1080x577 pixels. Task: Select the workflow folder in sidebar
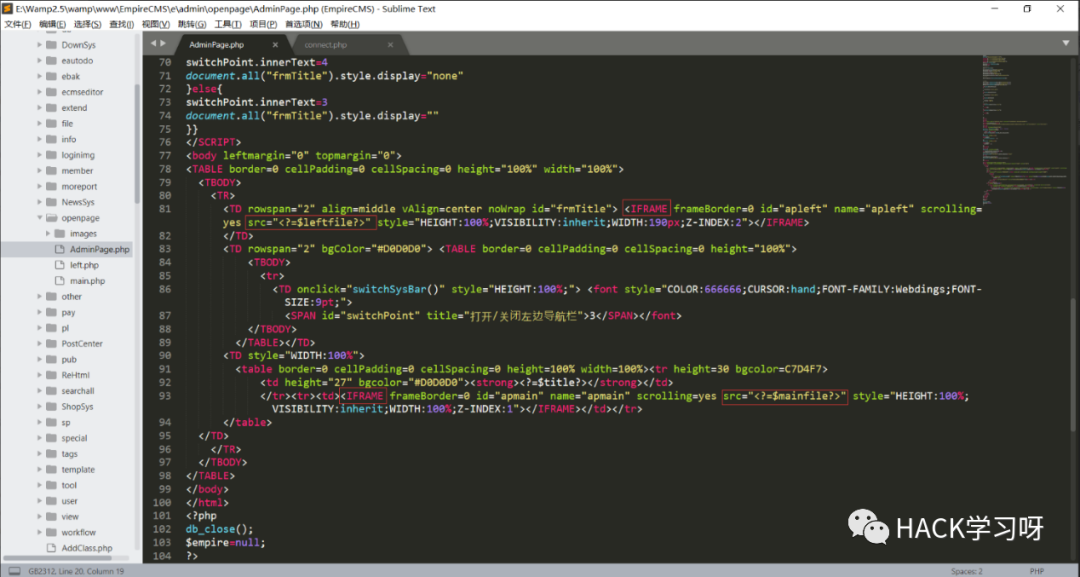79,532
